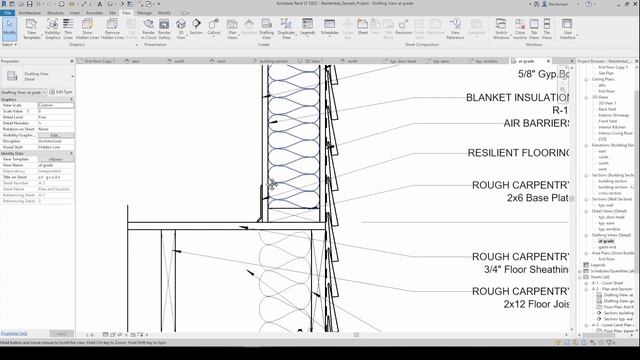Screen dimensions: 640x360
Task: Collapse the Graphics properties group
Action: pyautogui.click(x=71, y=99)
